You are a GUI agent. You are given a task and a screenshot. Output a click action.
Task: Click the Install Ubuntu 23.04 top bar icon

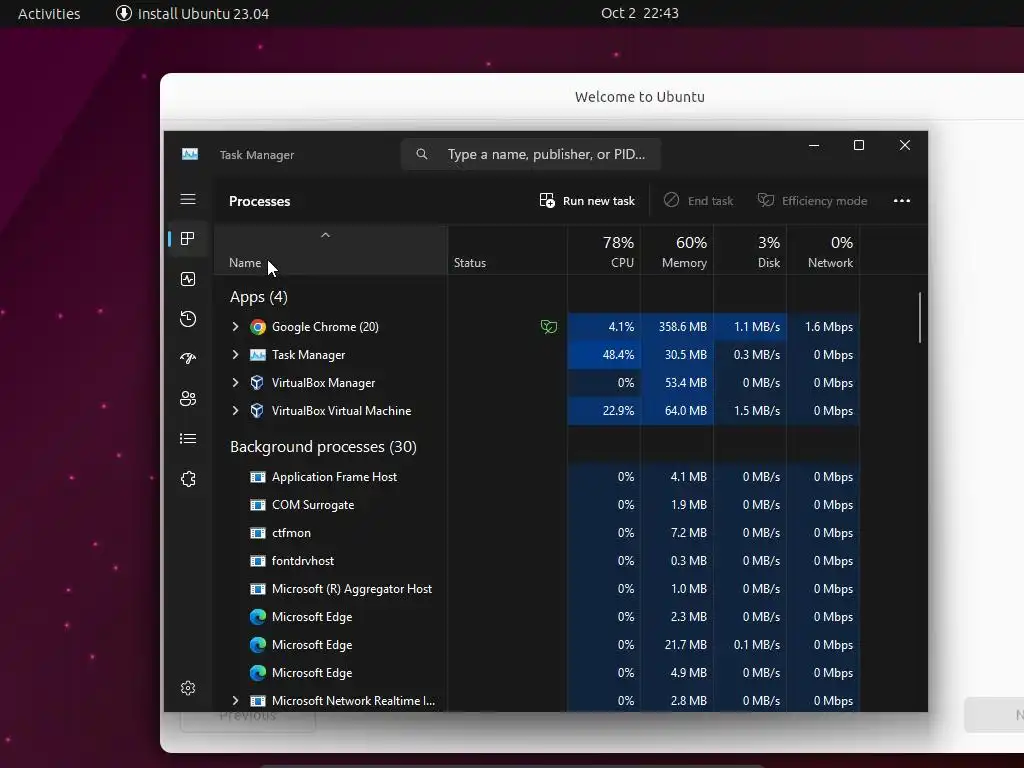pos(123,13)
